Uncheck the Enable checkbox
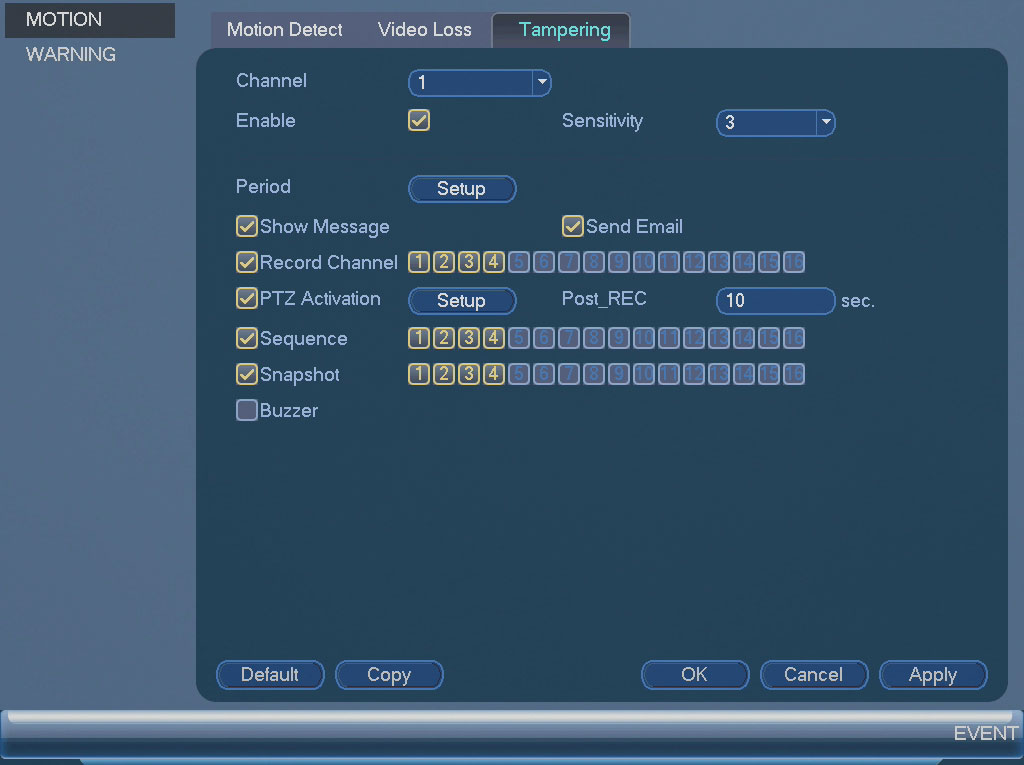The image size is (1024, 765). click(419, 120)
